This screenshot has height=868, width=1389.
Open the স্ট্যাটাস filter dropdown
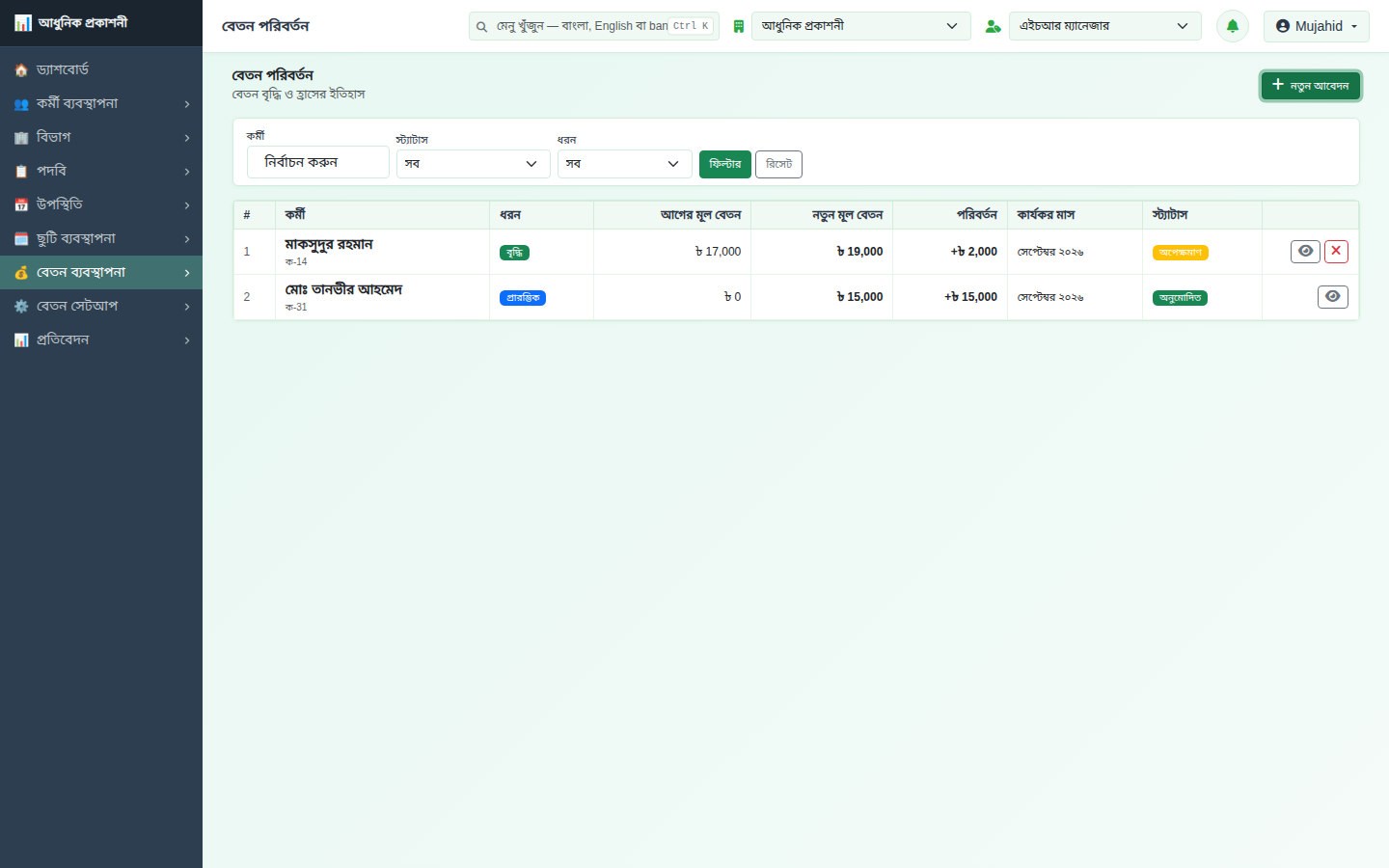tap(473, 164)
